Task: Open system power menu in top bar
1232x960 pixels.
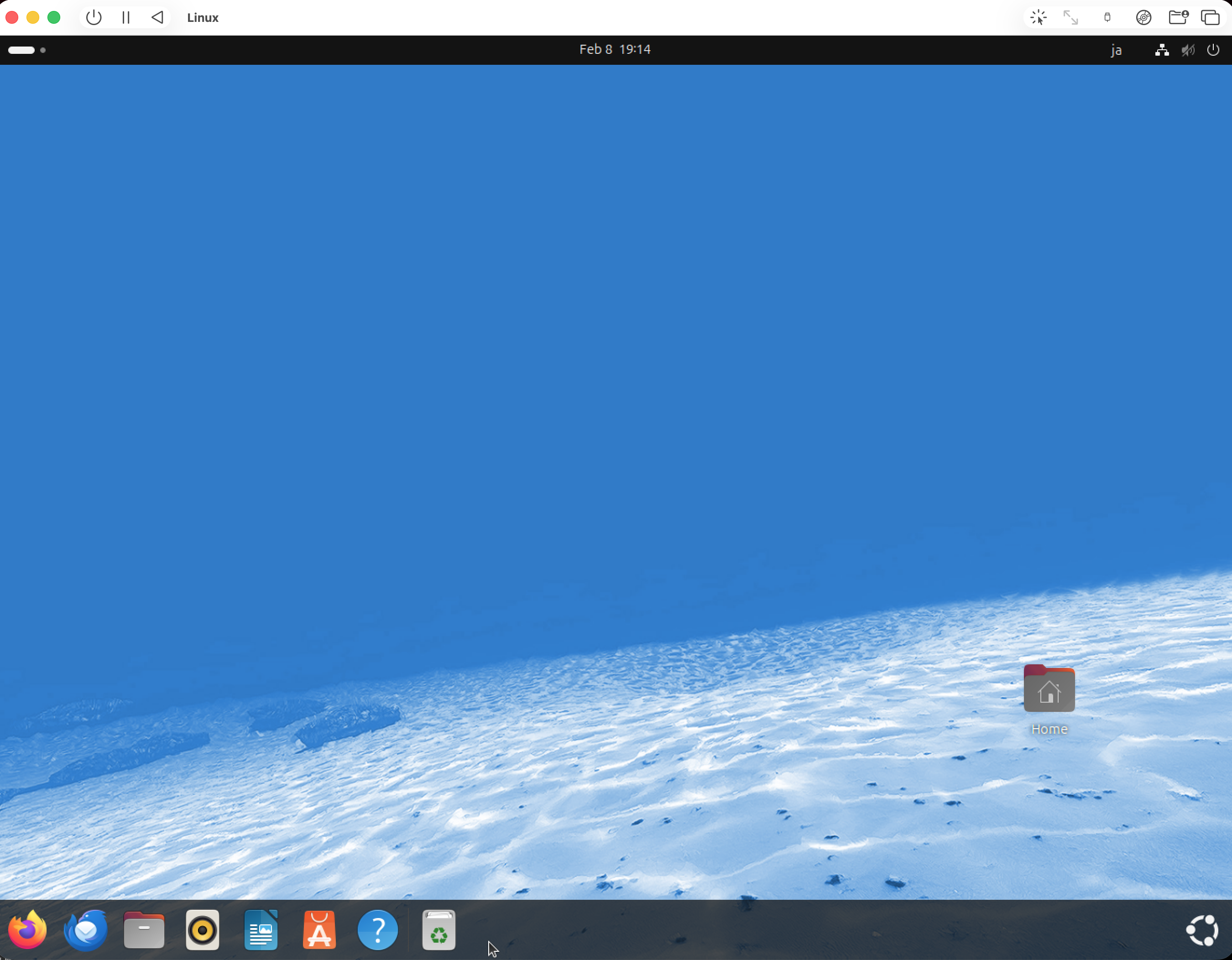Action: [x=1213, y=50]
